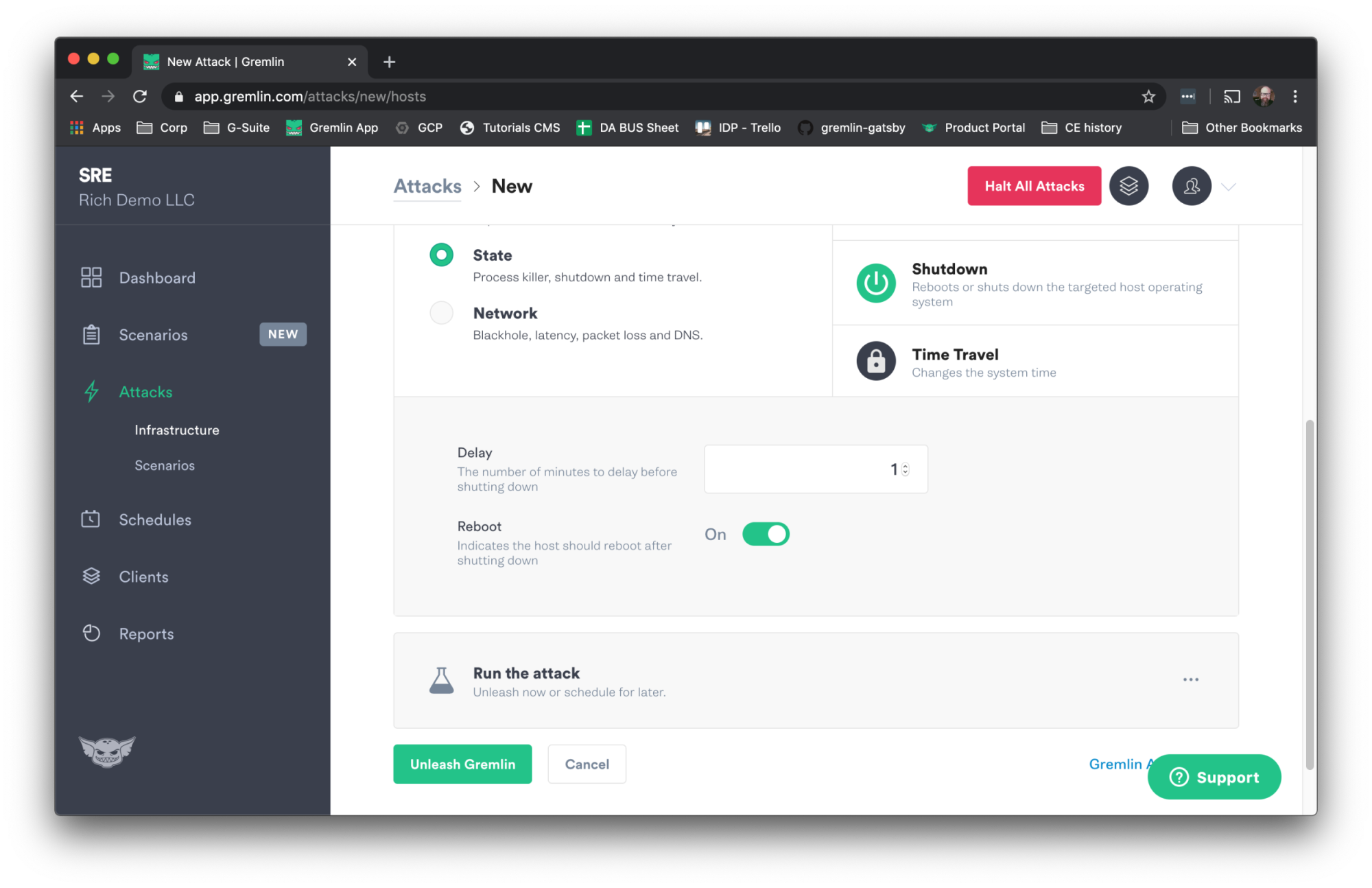Click the Attacks lightning bolt icon
Image resolution: width=1372 pixels, height=888 pixels.
tap(91, 391)
